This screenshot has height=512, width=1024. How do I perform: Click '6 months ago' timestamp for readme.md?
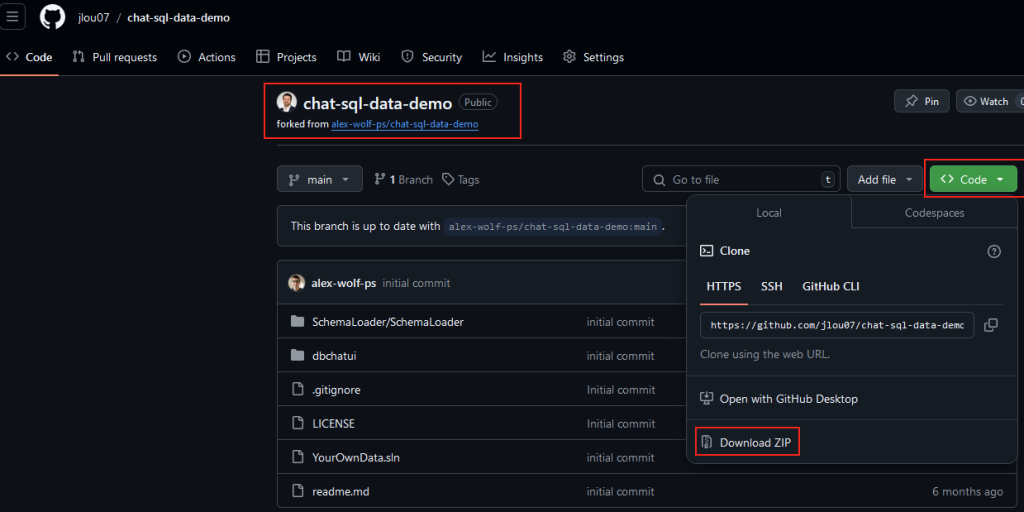pos(967,492)
